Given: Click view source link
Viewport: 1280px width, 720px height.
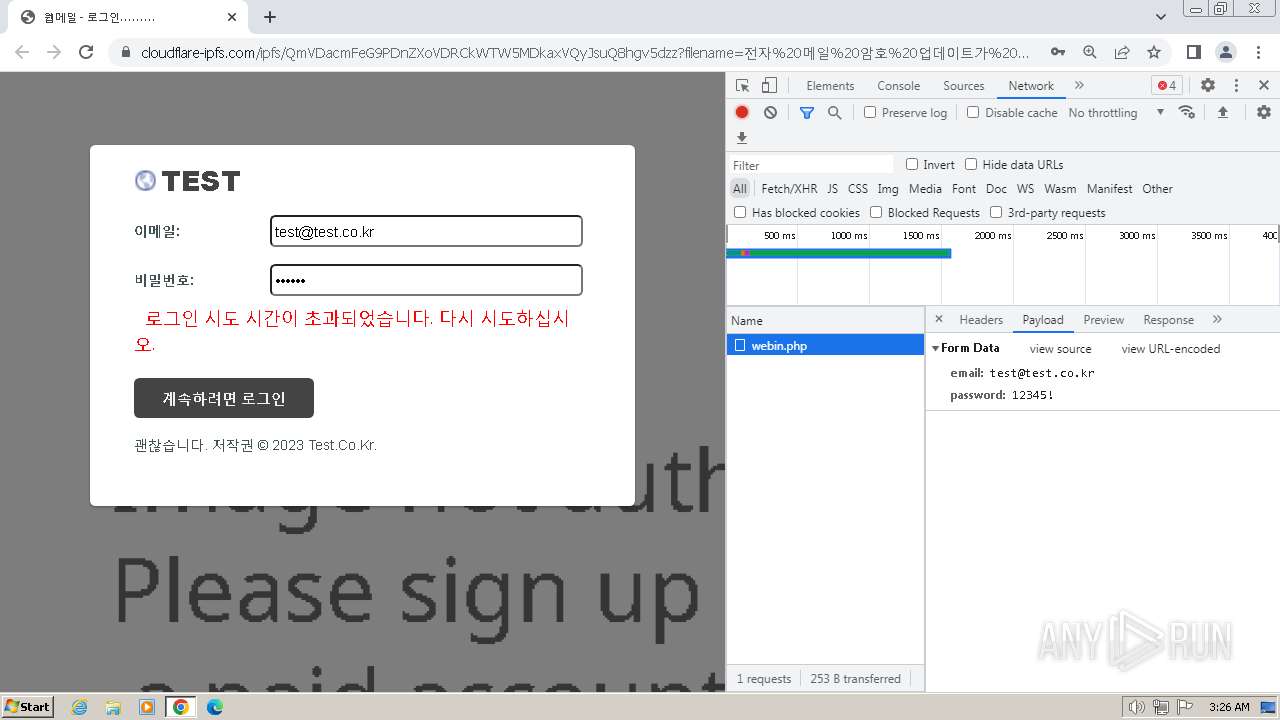Looking at the screenshot, I should 1060,349.
